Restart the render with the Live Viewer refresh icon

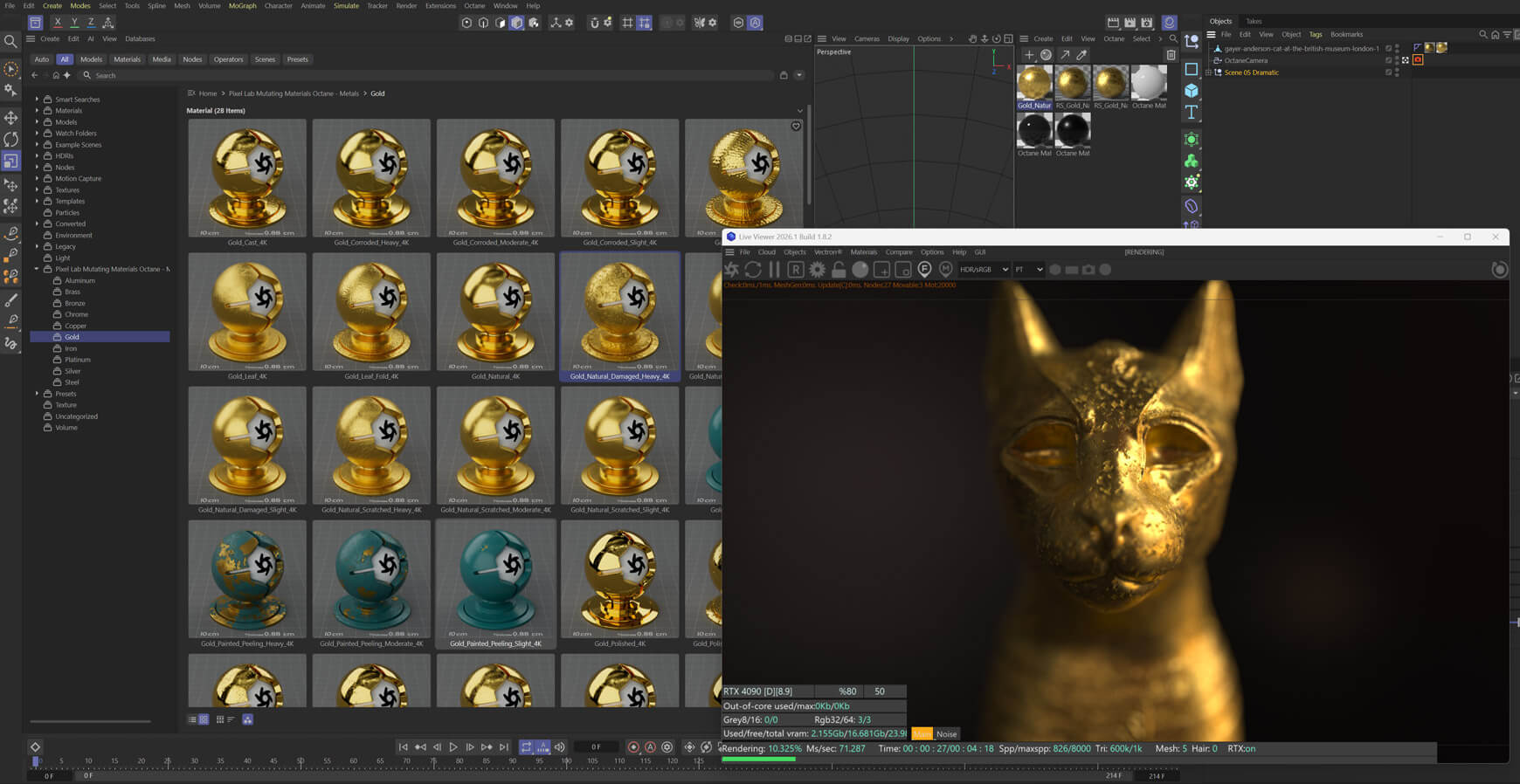pyautogui.click(x=753, y=270)
